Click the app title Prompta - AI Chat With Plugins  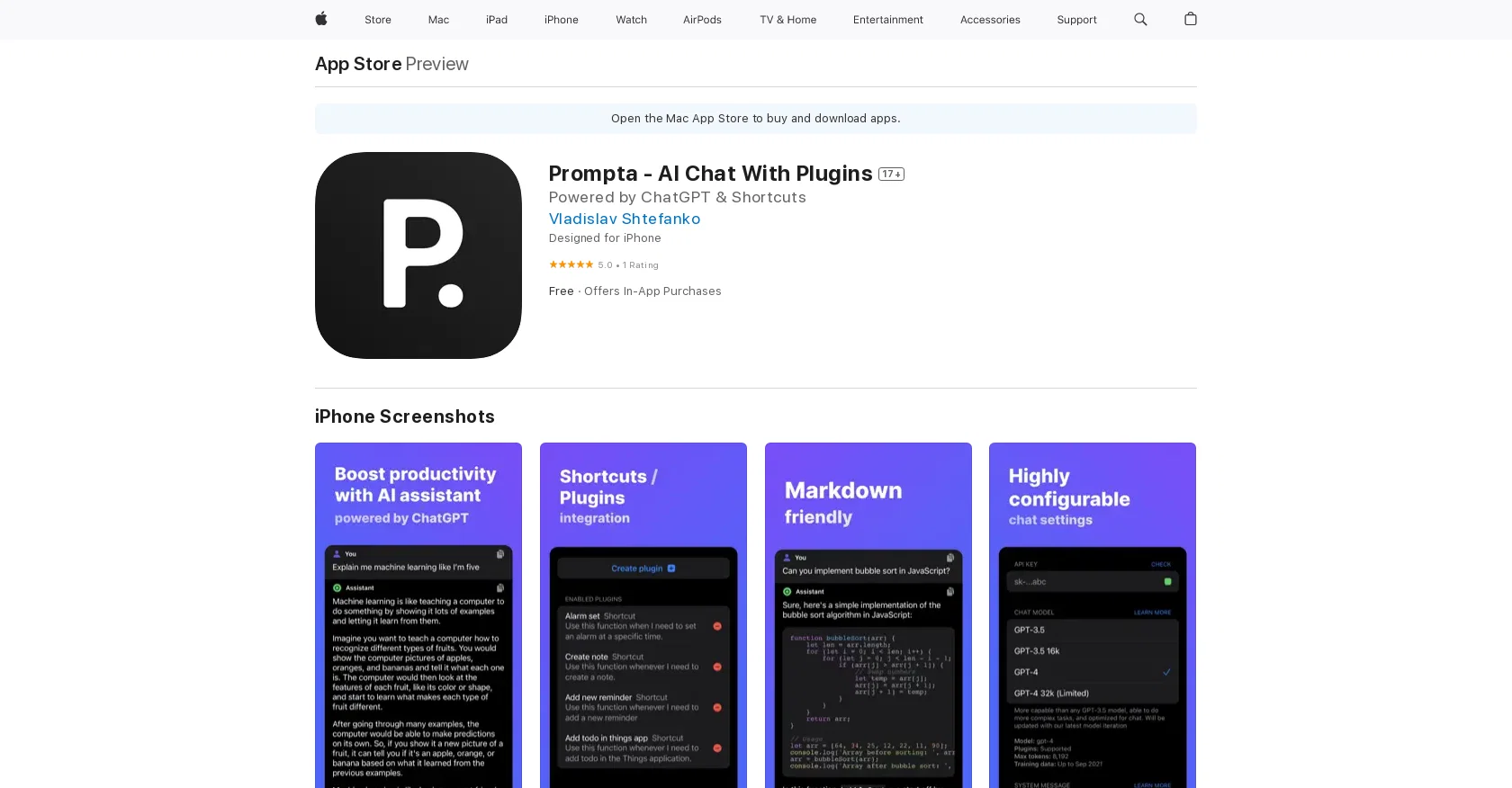[x=711, y=174]
